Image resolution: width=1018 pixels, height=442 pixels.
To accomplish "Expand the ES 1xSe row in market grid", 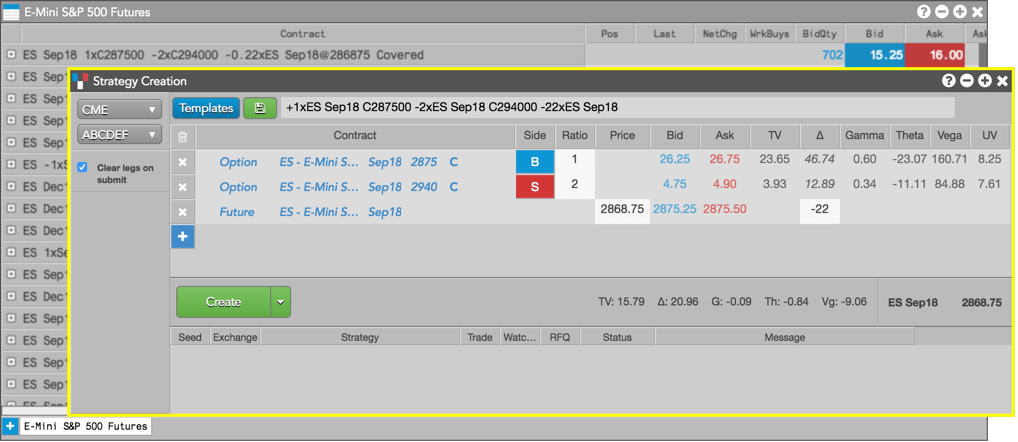I will pyautogui.click(x=11, y=252).
